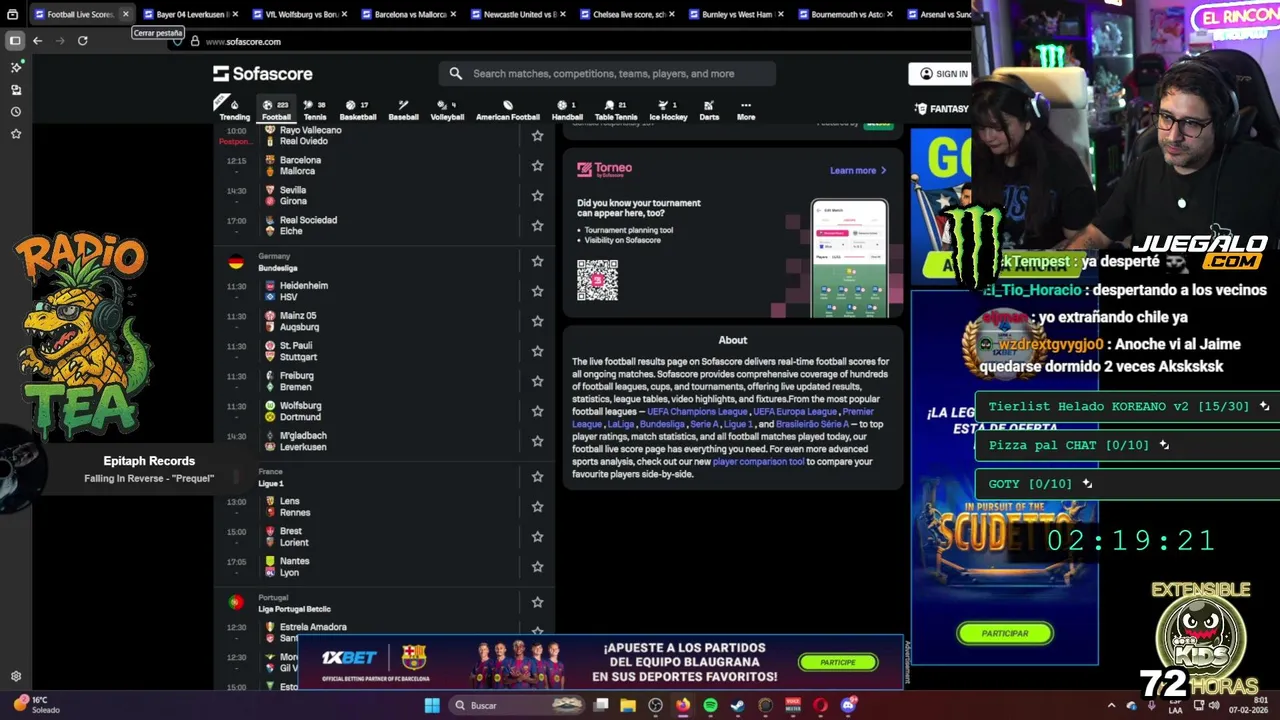Favorite the Lens vs Rennes match star
This screenshot has width=1280, height=720.
click(537, 506)
